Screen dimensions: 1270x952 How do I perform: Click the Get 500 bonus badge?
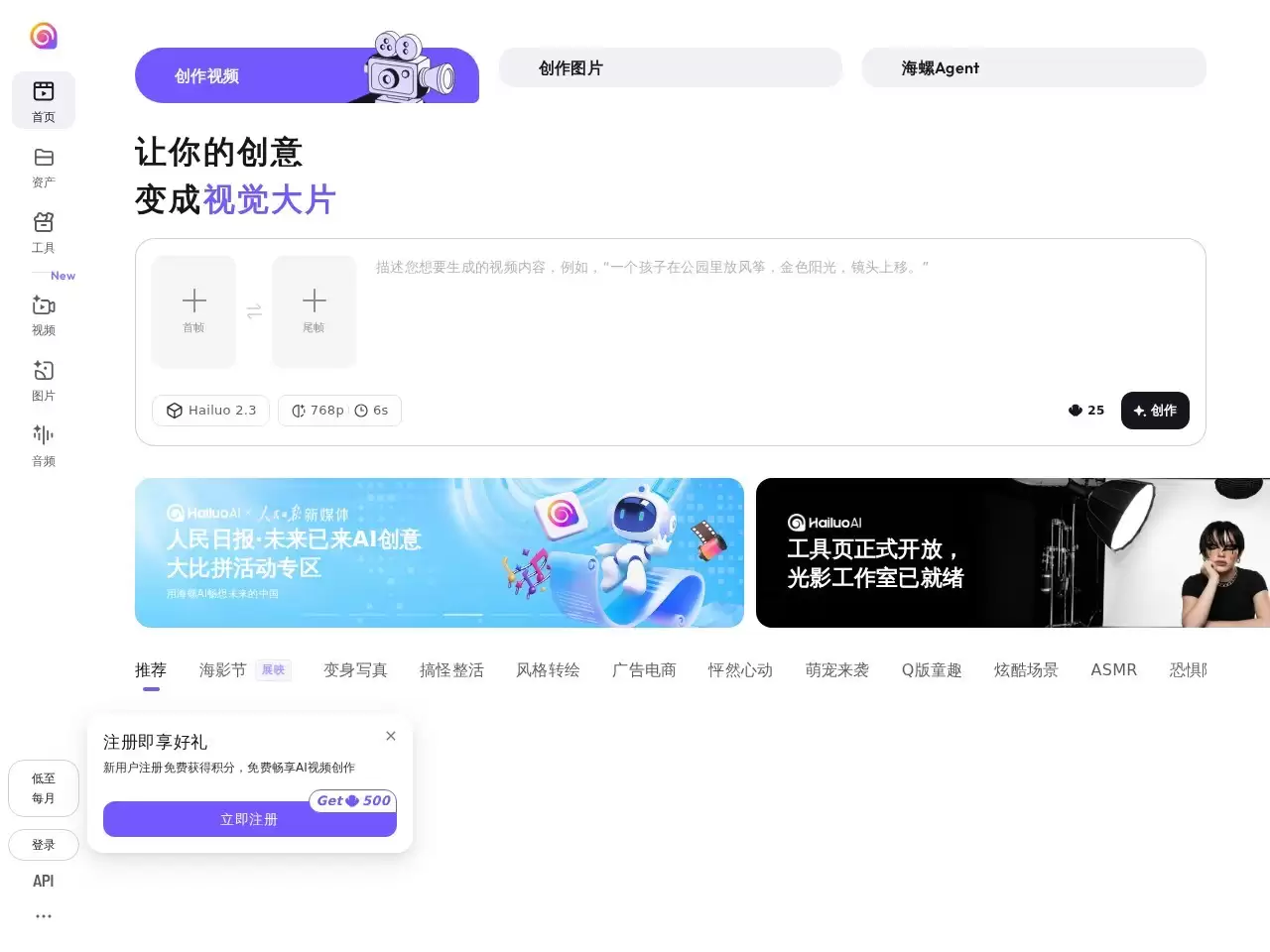353,800
